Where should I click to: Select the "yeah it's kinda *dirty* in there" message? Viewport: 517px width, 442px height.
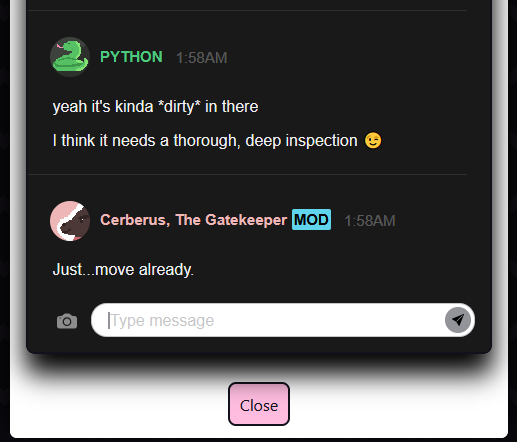[155, 107]
